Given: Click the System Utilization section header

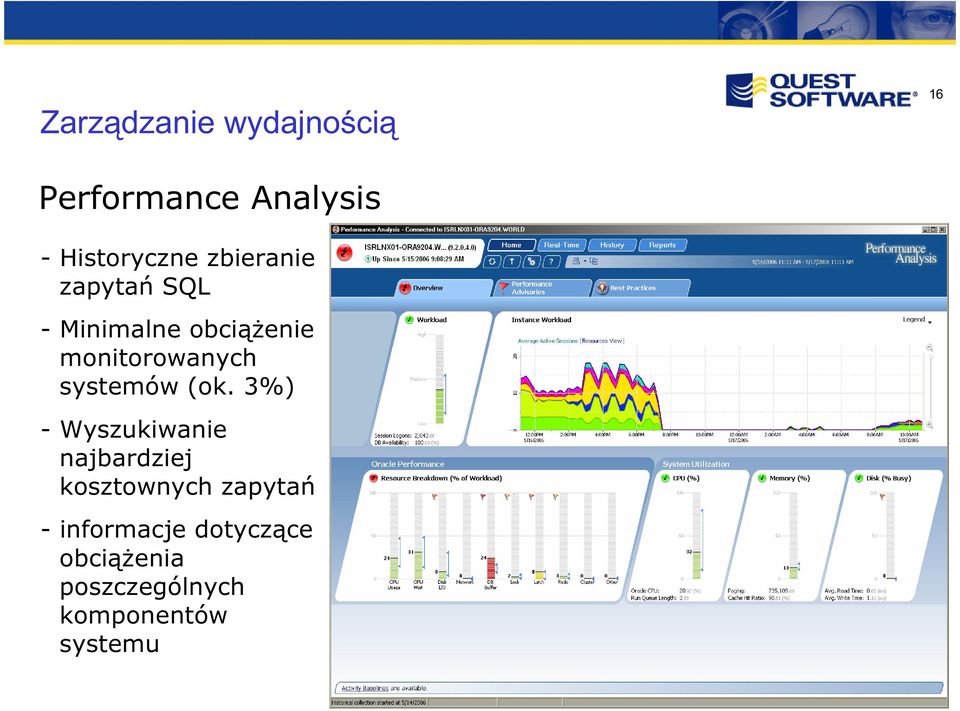Looking at the screenshot, I should point(696,464).
